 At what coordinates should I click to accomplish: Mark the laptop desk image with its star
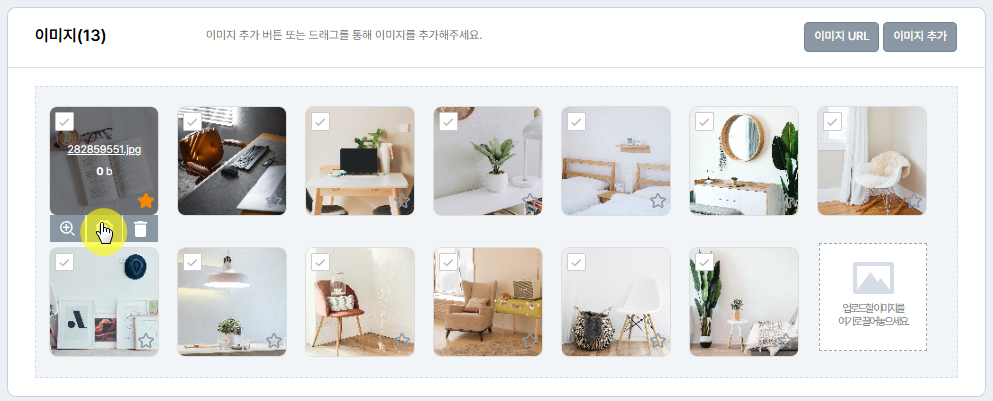coord(402,201)
